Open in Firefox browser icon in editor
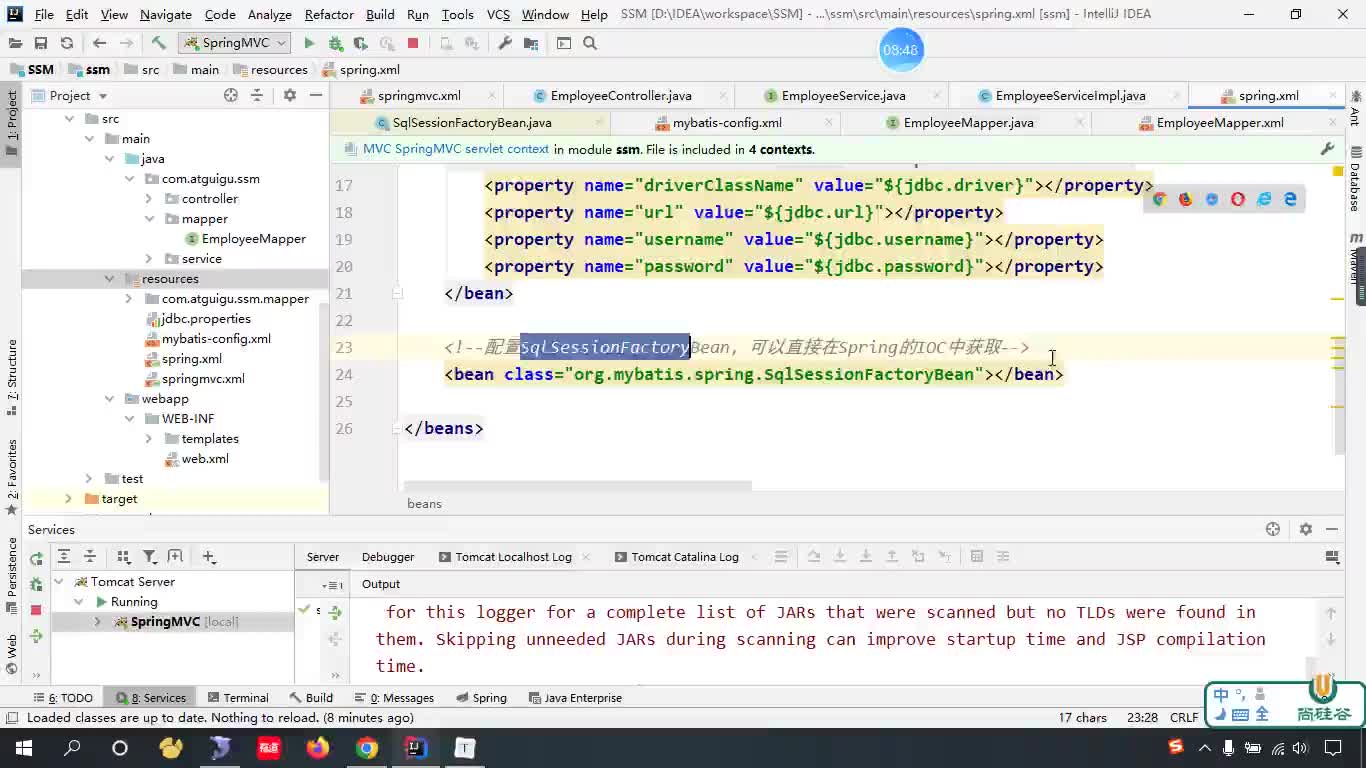Viewport: 1366px width, 768px height. pos(1185,199)
